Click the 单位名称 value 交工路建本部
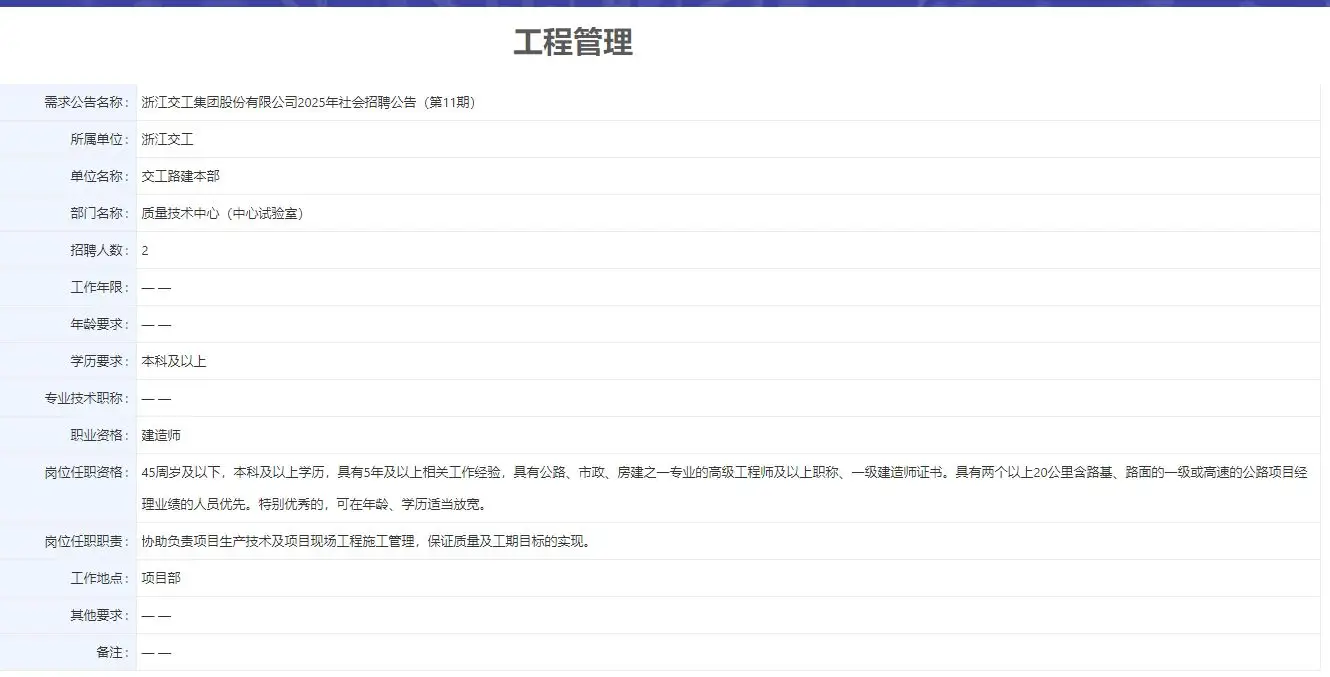1330x677 pixels. click(180, 176)
